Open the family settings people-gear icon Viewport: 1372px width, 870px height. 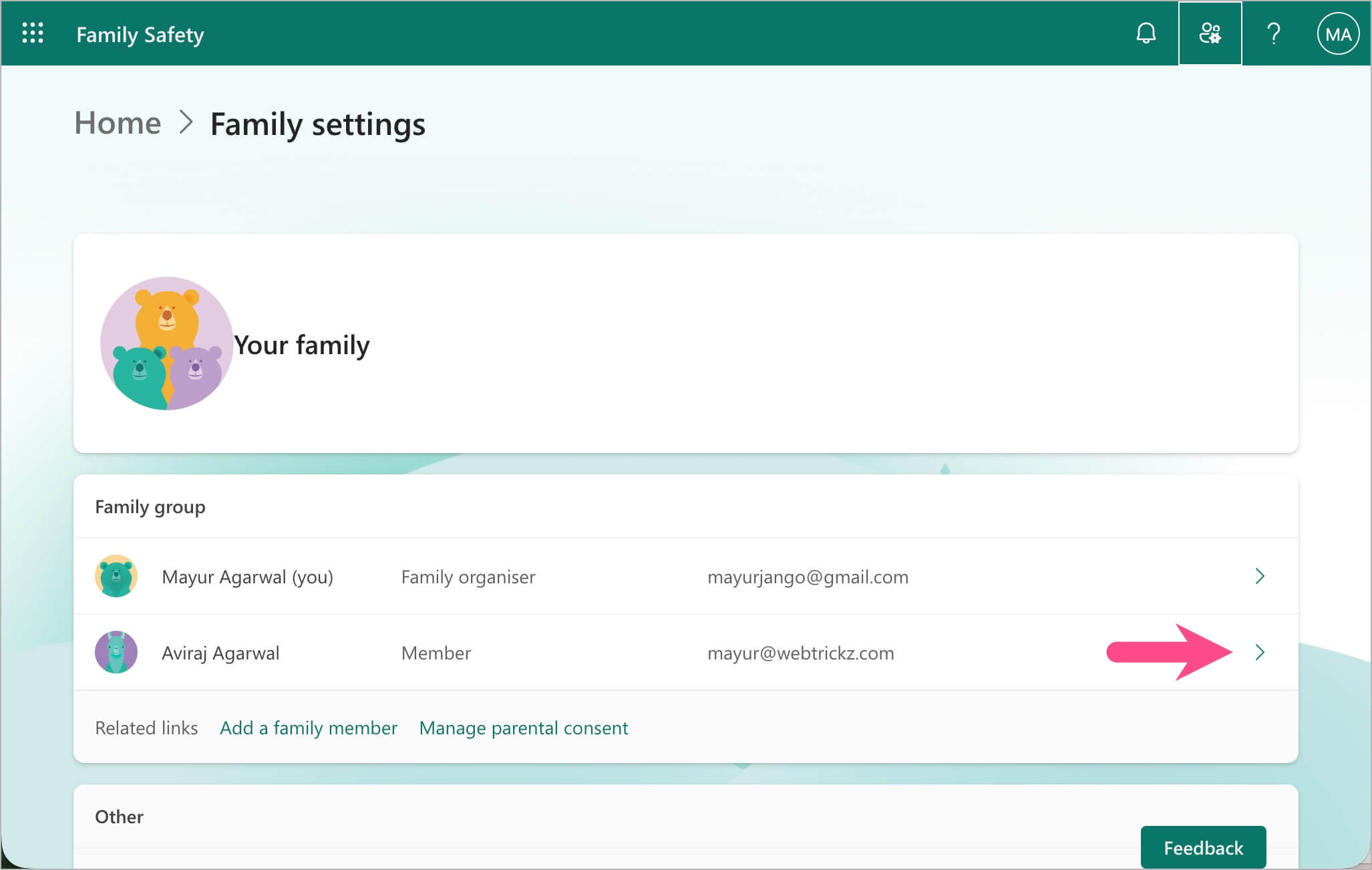click(1210, 33)
